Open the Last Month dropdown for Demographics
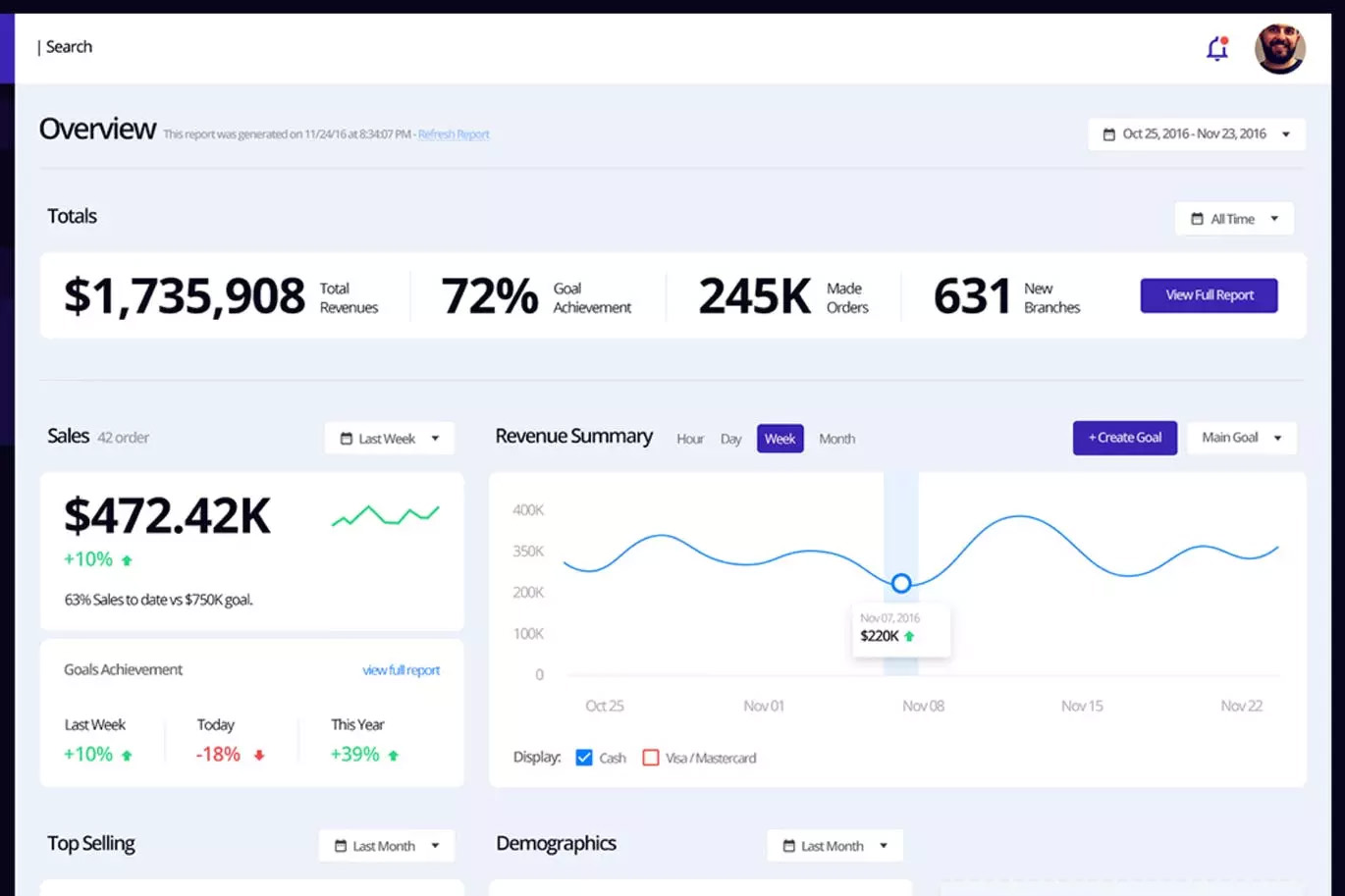 tap(835, 846)
